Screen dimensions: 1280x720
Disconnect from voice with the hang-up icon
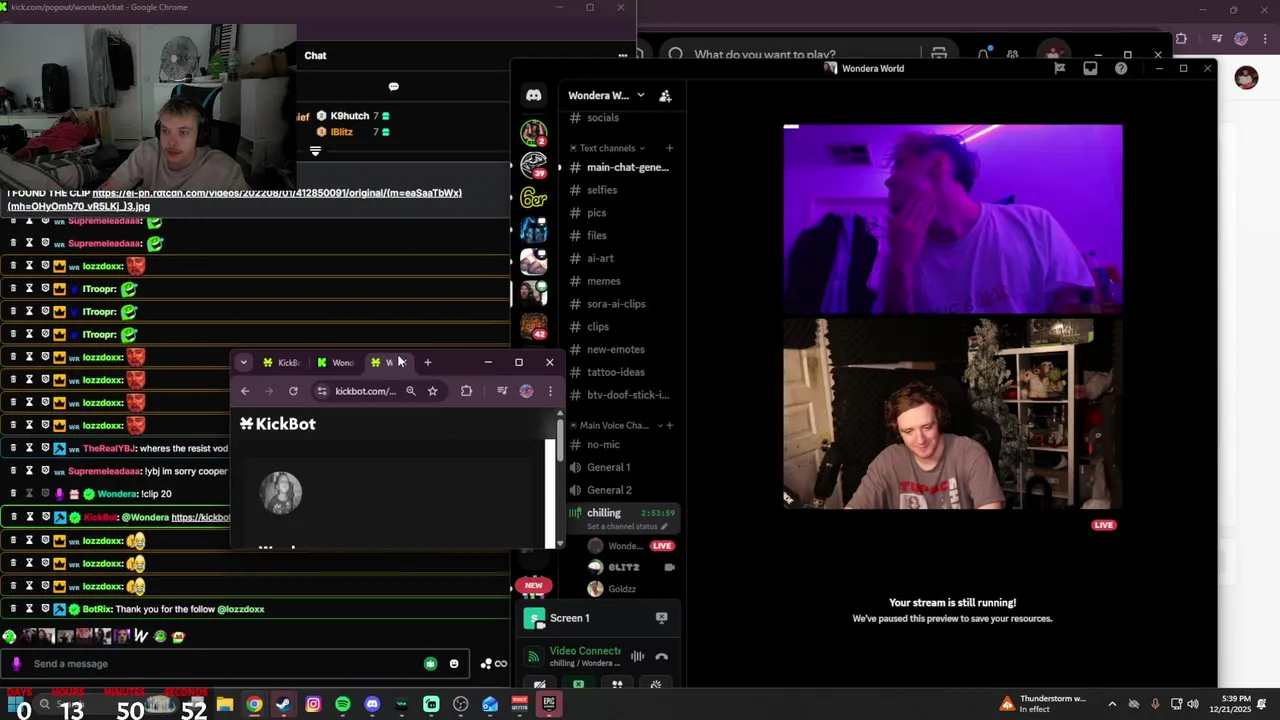pyautogui.click(x=661, y=657)
